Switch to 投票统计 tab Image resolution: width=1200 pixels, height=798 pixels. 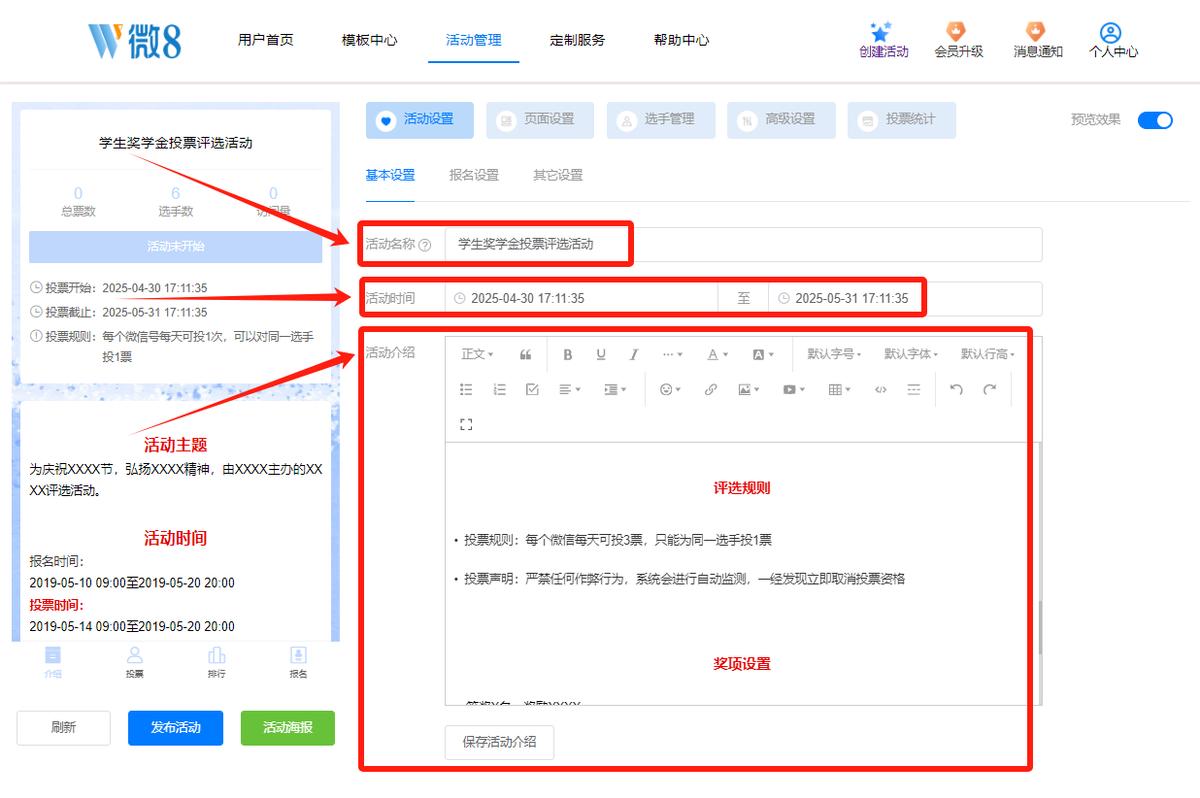point(902,120)
